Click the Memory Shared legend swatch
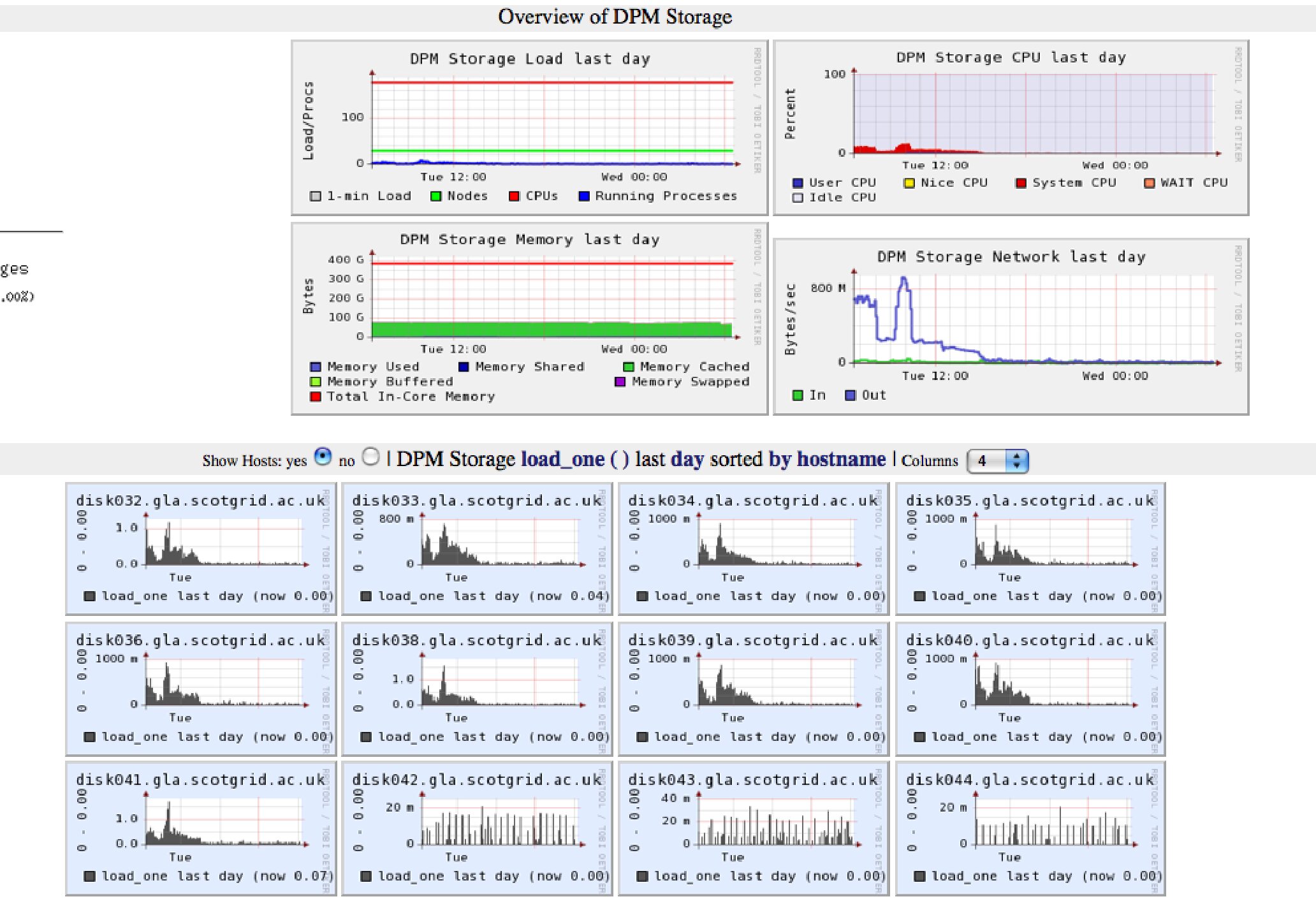 [464, 367]
